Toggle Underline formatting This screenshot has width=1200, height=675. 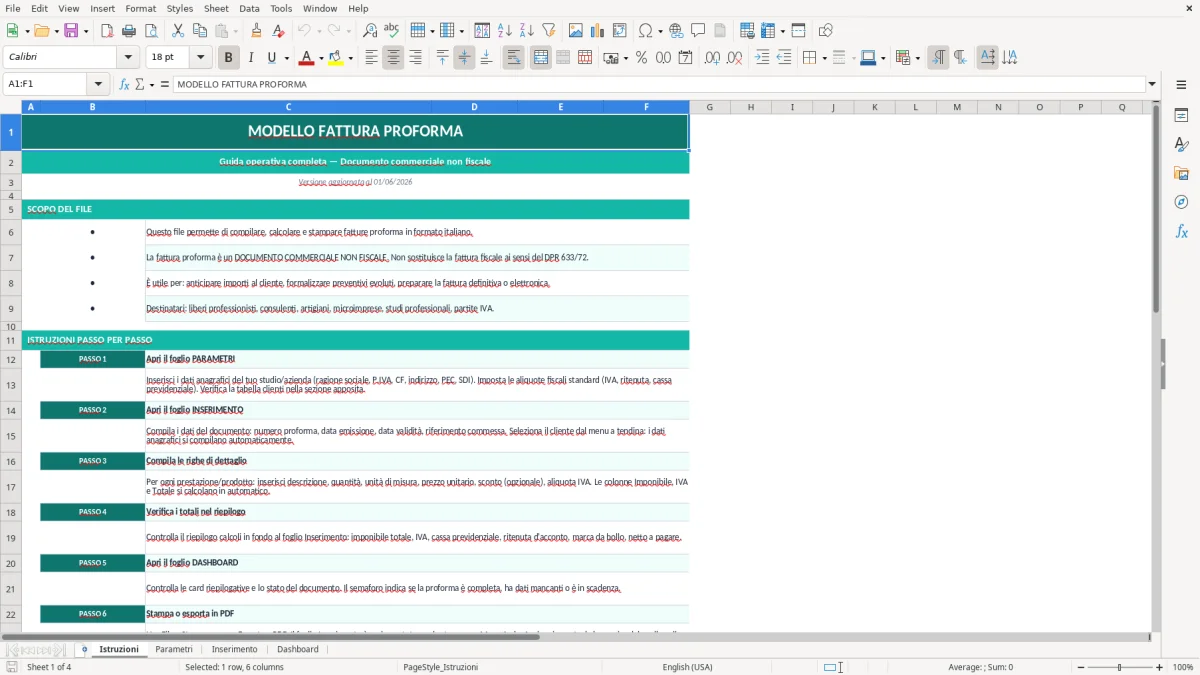pos(272,58)
